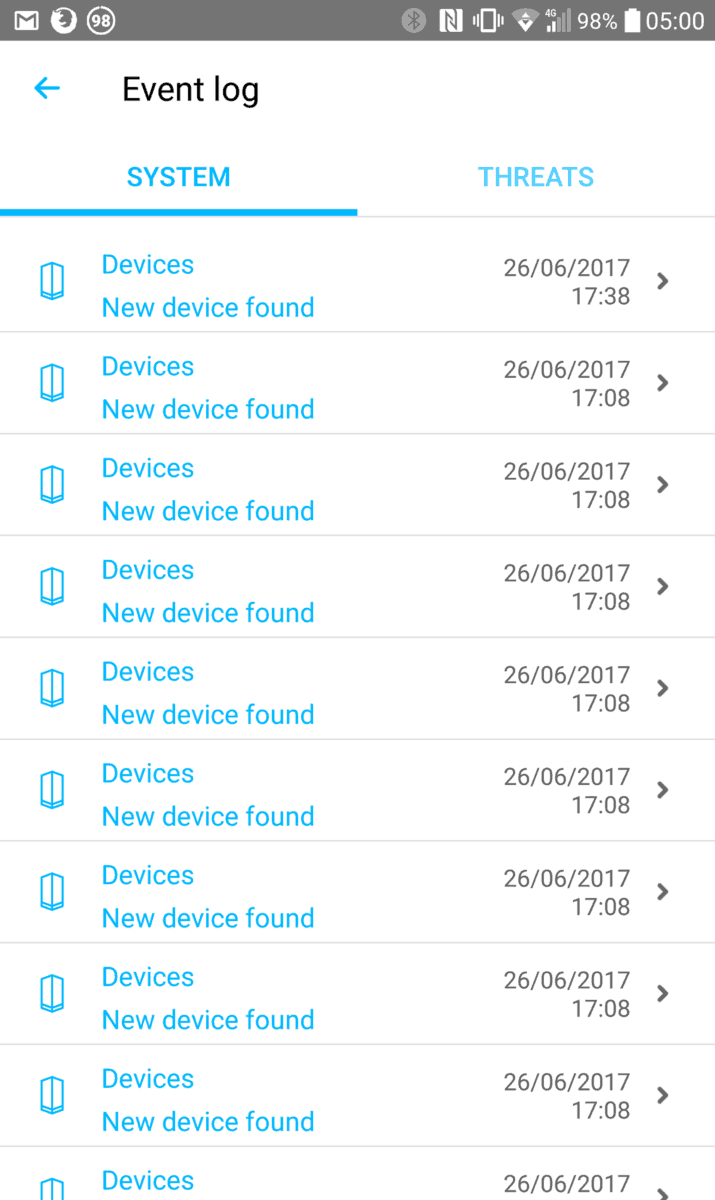Click device icon of the second event
The width and height of the screenshot is (715, 1200).
tap(52, 383)
